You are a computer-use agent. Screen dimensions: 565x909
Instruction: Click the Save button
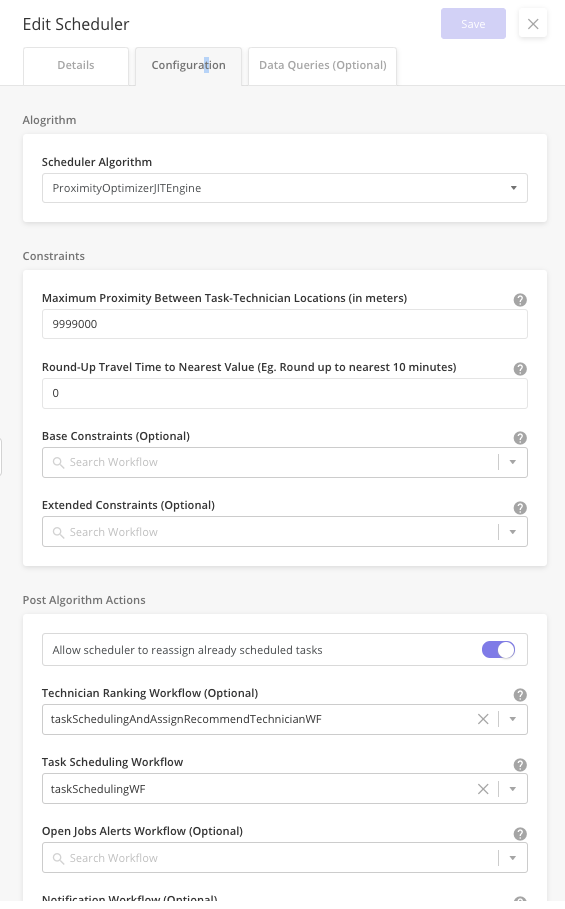473,24
